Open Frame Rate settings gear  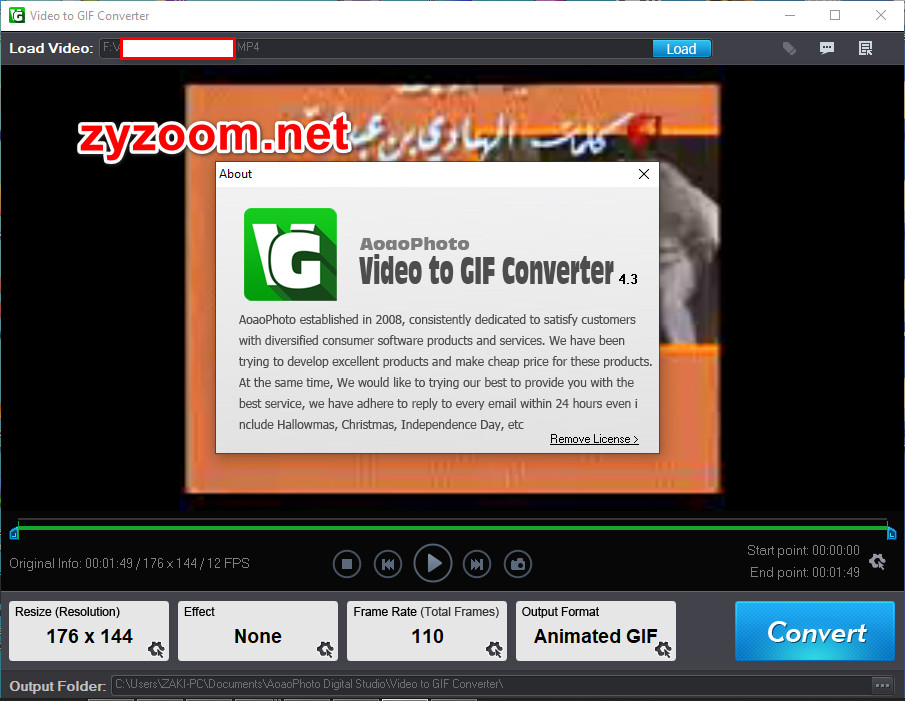click(494, 649)
